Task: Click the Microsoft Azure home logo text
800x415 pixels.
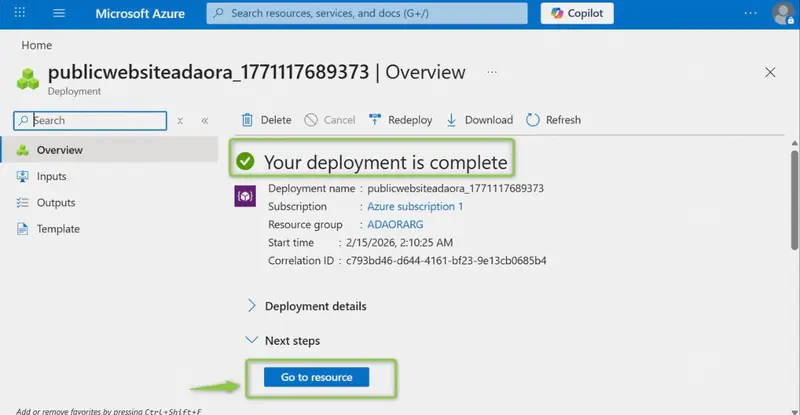Action: click(140, 14)
